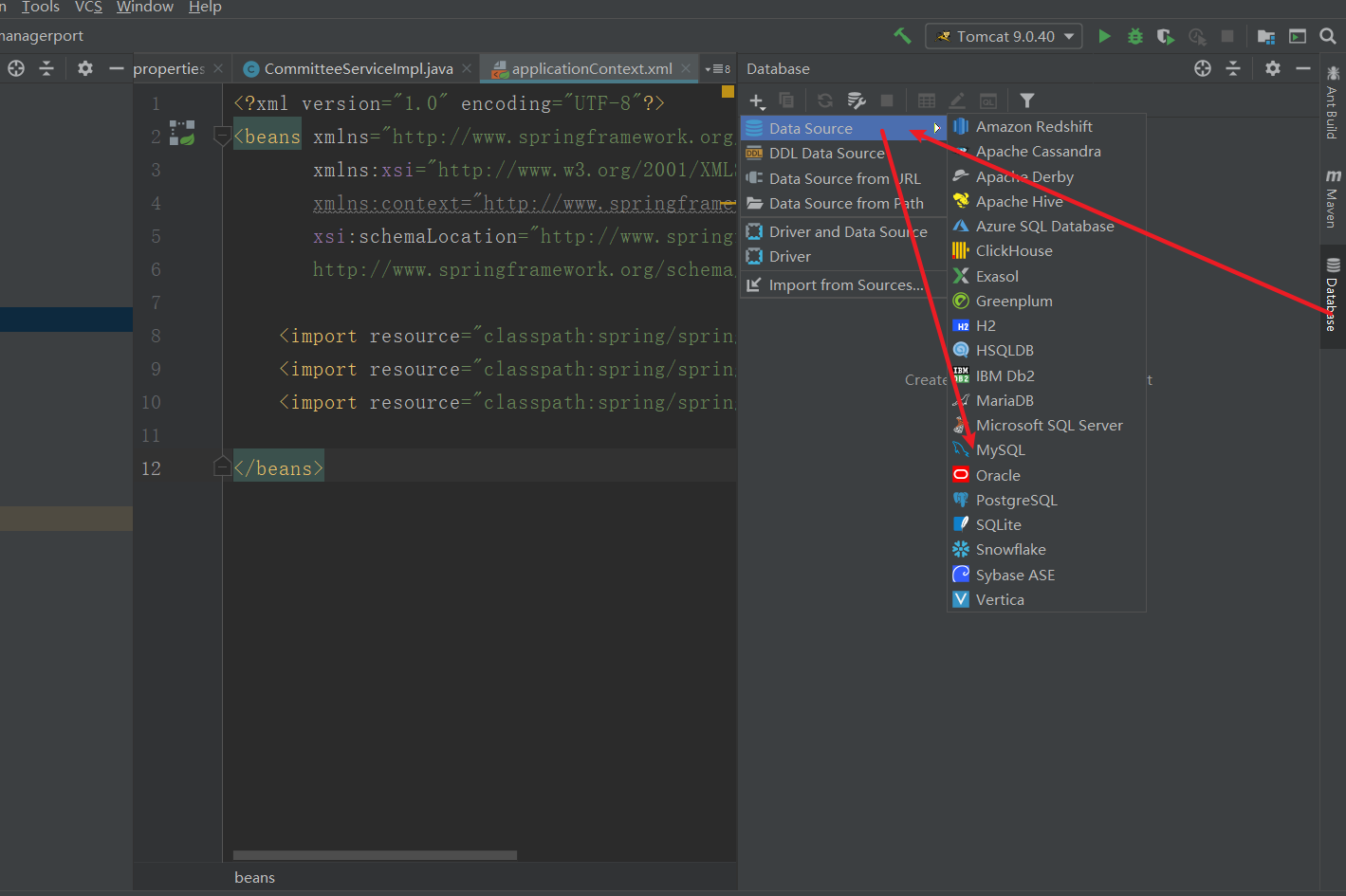Image resolution: width=1346 pixels, height=896 pixels.
Task: Click the Stop square in main toolbar
Action: pos(1227,36)
